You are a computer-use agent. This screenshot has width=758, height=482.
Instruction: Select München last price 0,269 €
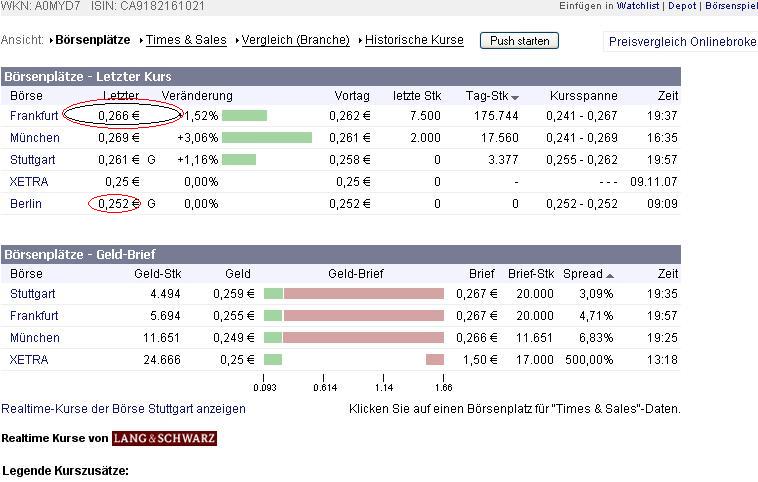(119, 138)
